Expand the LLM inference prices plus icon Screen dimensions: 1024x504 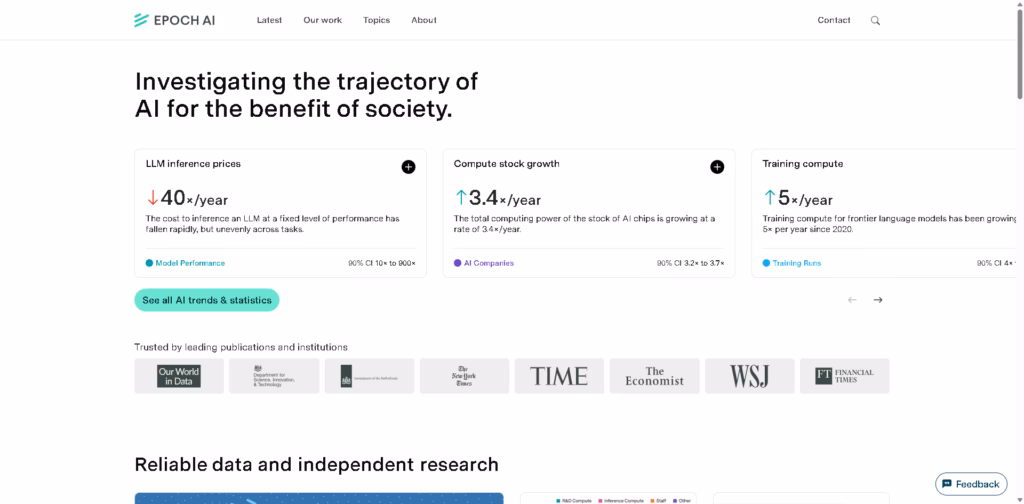click(x=408, y=167)
